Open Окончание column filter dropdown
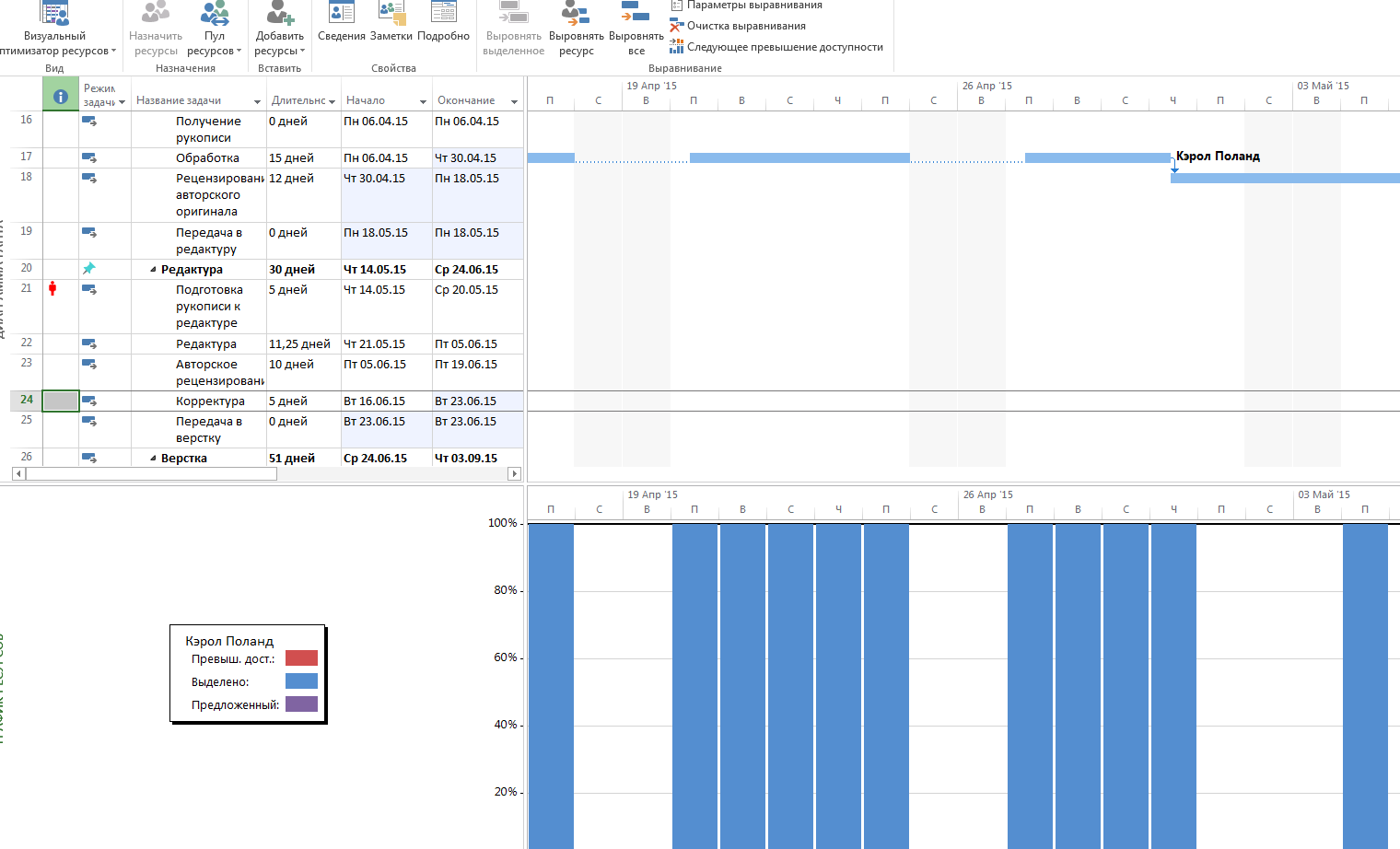The height and width of the screenshot is (849, 1400). tap(514, 102)
